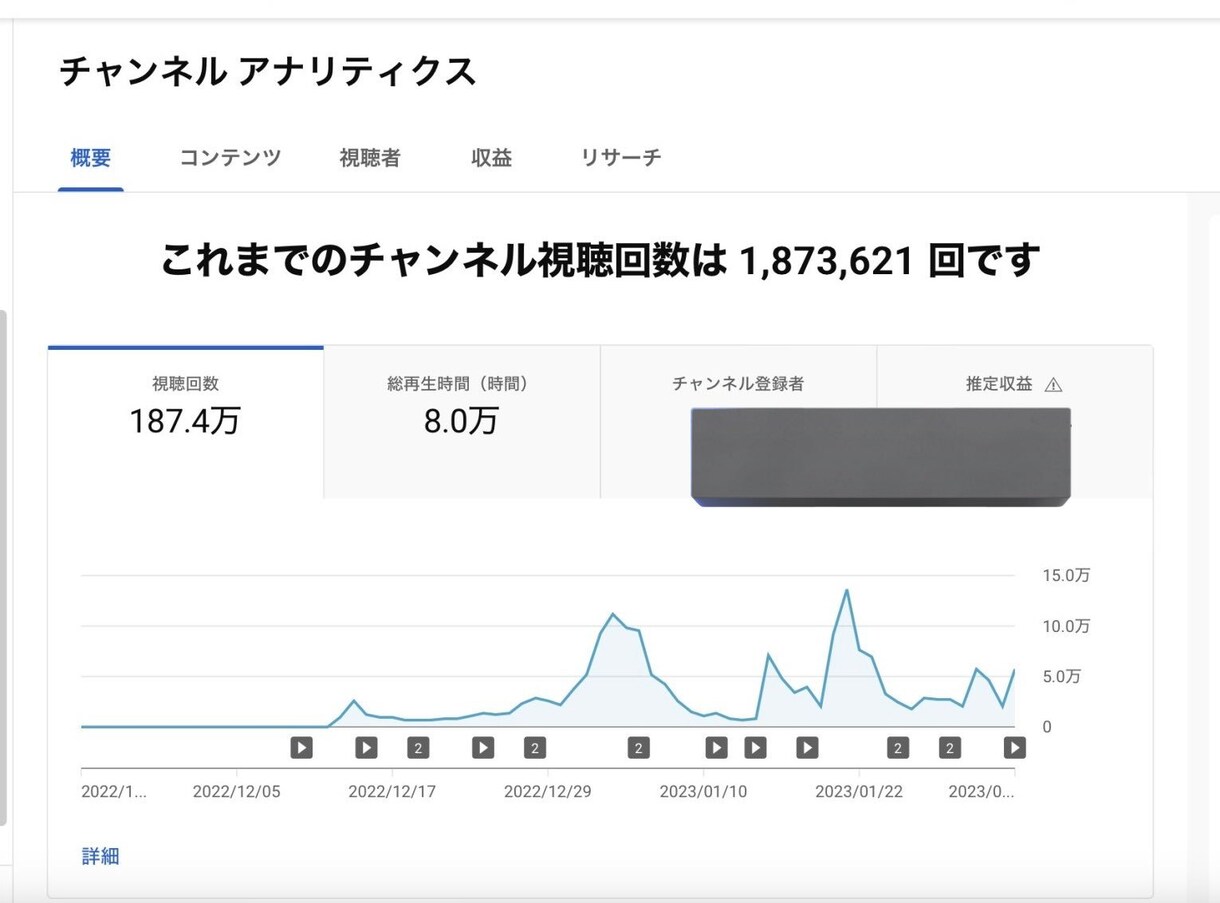Click the first '2' videos marker after 2022/12/17
The image size is (1220, 903).
pos(418,747)
